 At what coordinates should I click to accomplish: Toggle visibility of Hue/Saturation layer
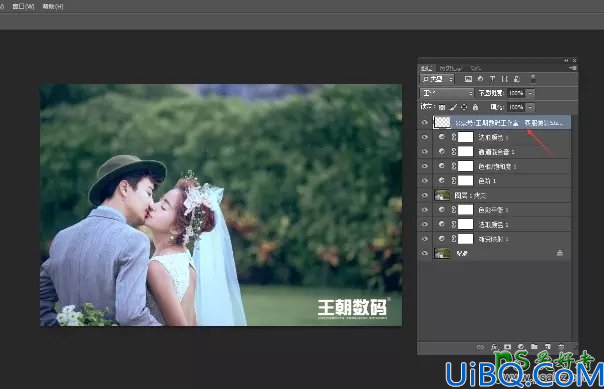click(425, 166)
